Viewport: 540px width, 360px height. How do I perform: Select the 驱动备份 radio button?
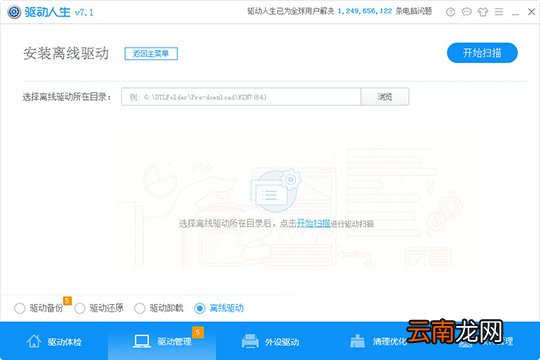(20, 308)
